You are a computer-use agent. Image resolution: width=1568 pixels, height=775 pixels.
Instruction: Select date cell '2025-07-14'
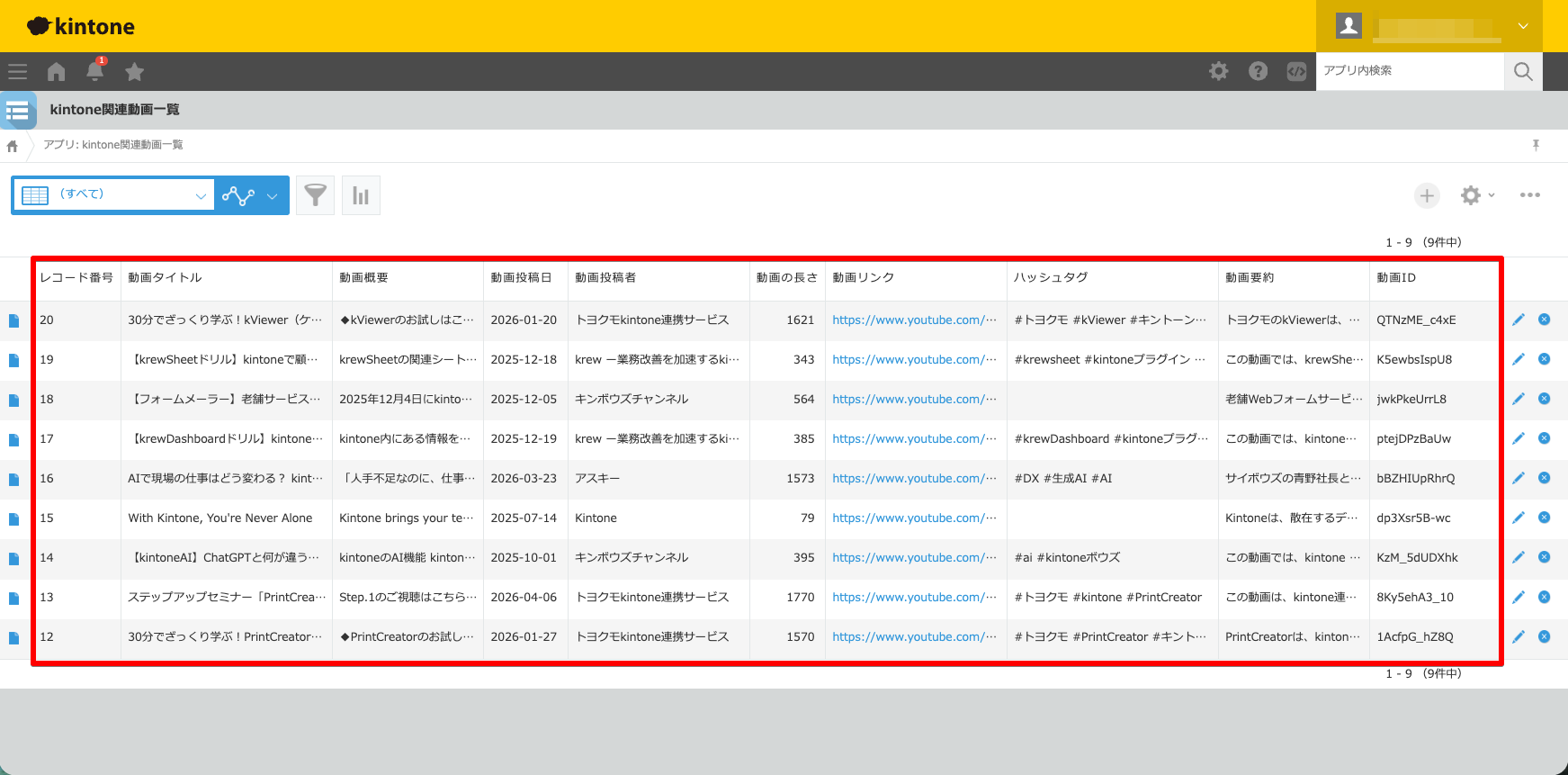coord(524,518)
